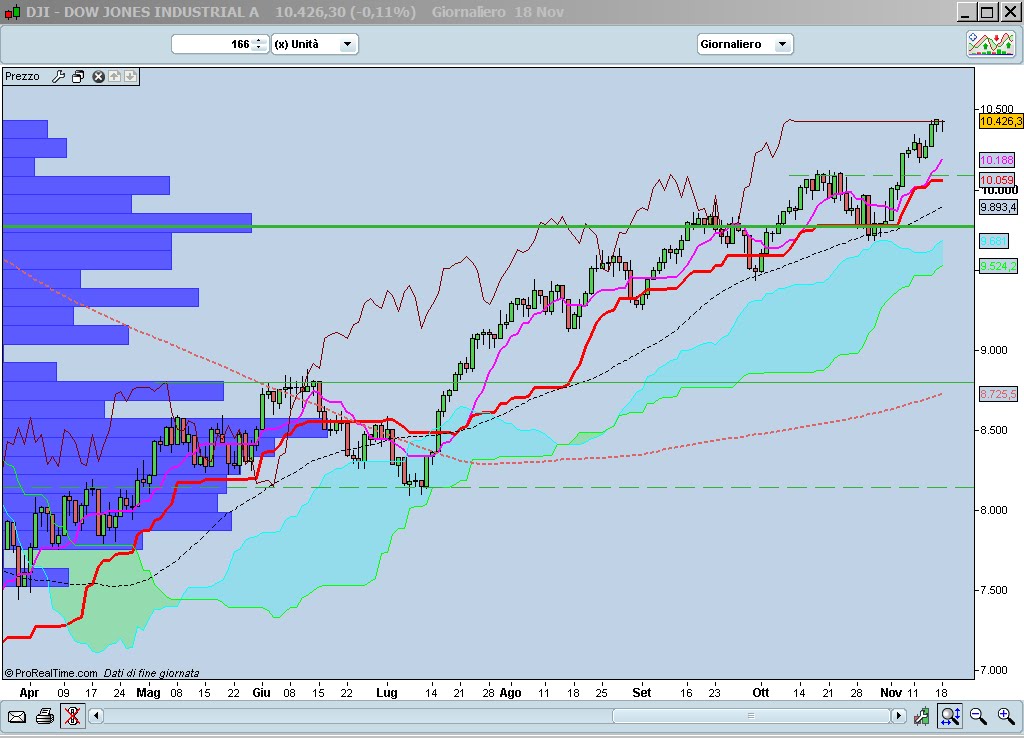Maximize the chart window
Viewport: 1024px width, 738px height.
[987, 12]
